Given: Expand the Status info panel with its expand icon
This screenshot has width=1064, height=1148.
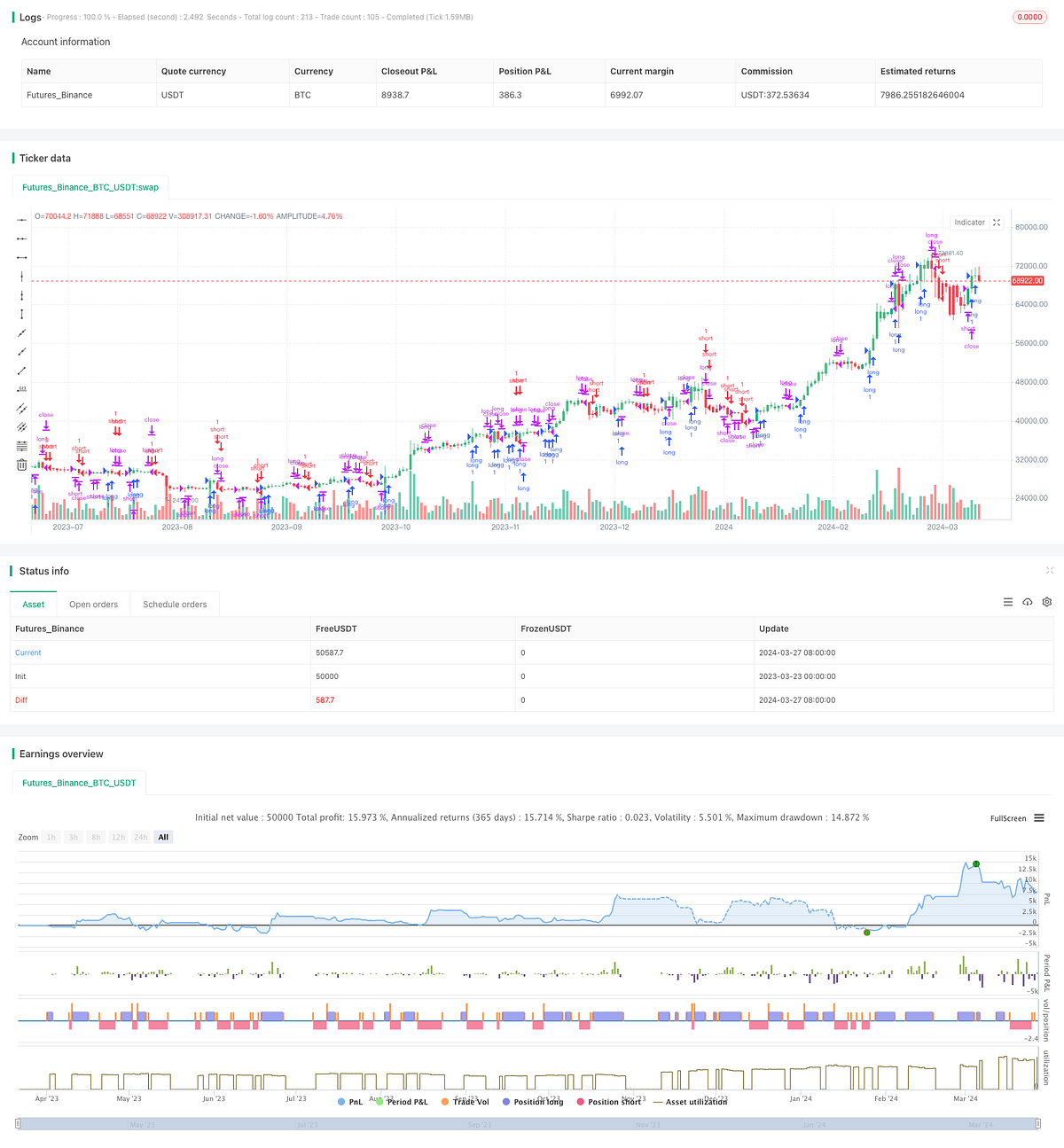Looking at the screenshot, I should [1050, 571].
